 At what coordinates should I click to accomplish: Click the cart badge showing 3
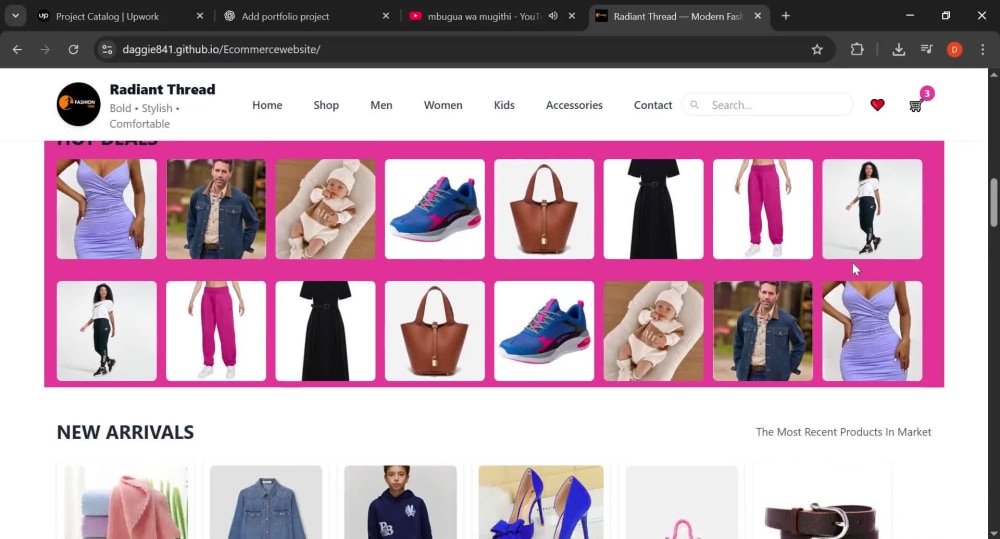(927, 93)
